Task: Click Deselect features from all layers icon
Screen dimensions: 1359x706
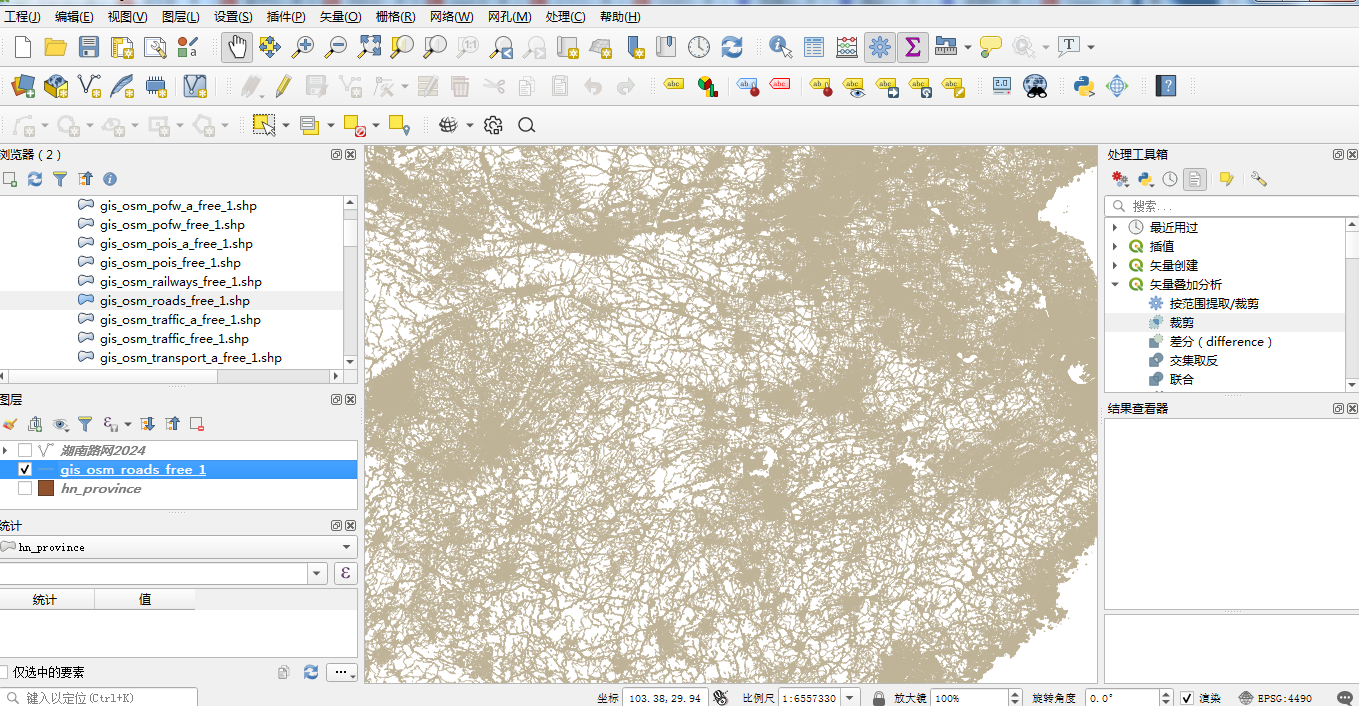Action: tap(355, 125)
